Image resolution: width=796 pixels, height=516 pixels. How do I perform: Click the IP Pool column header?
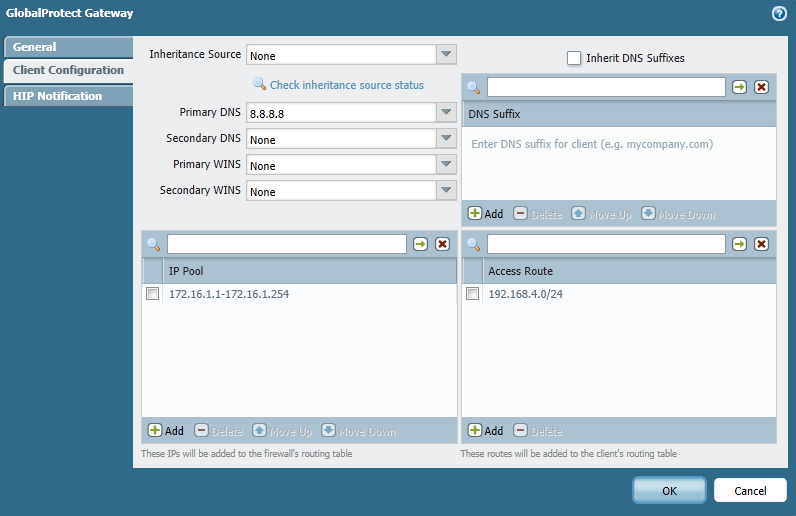coord(310,271)
